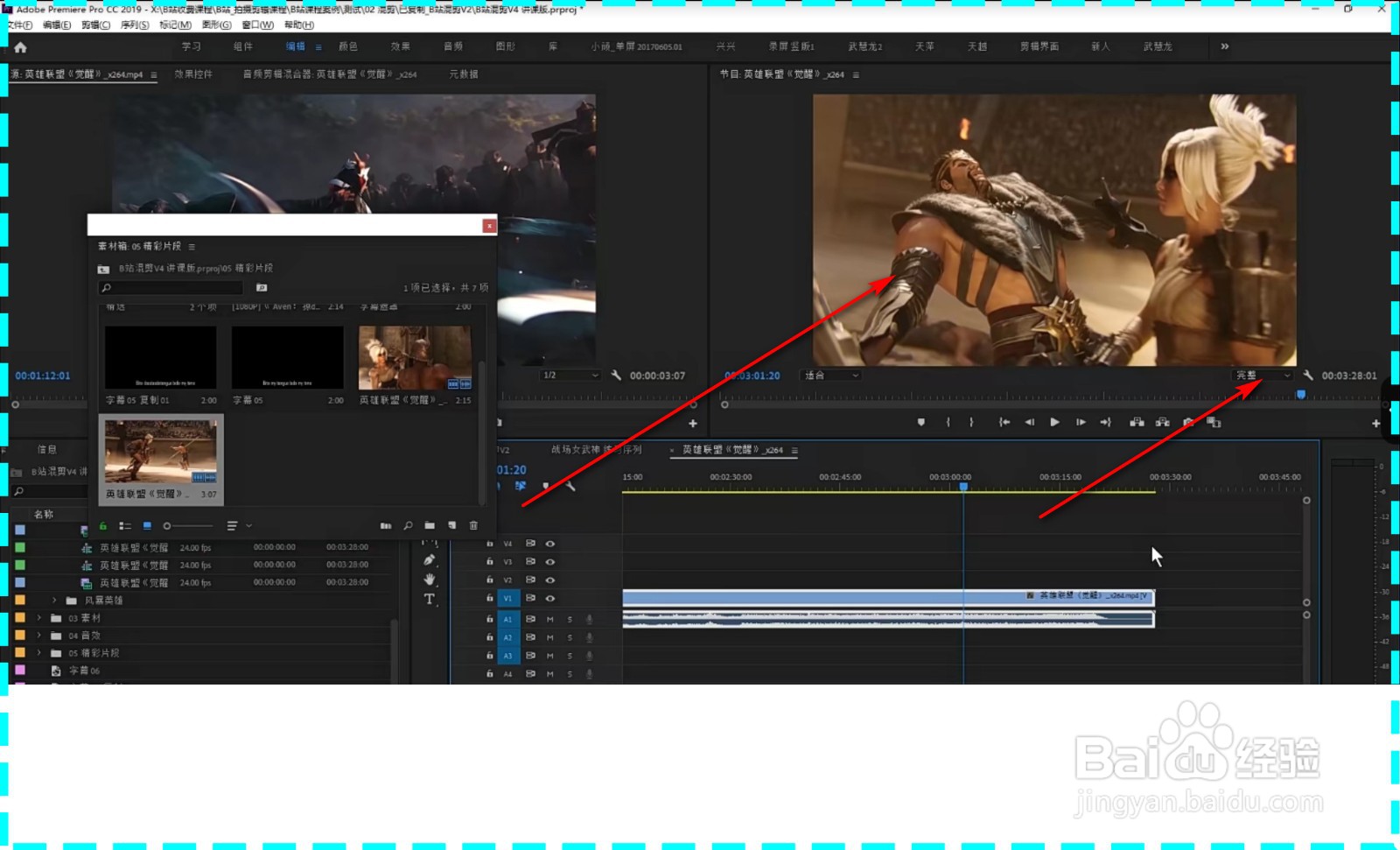
Task: Click the Lift button in Program monitor
Action: tap(1137, 422)
